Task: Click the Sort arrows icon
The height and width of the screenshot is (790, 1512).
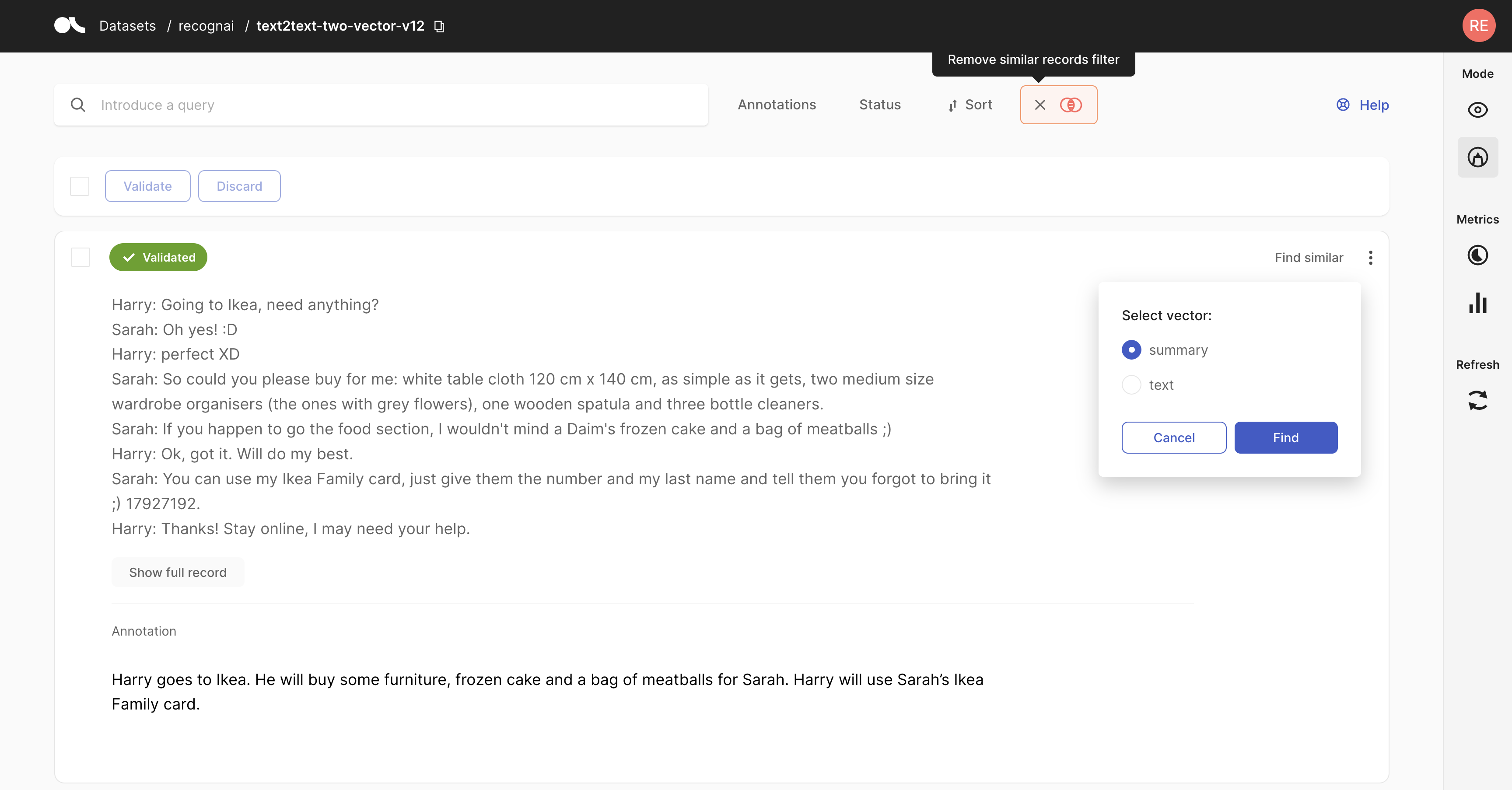Action: [x=952, y=106]
